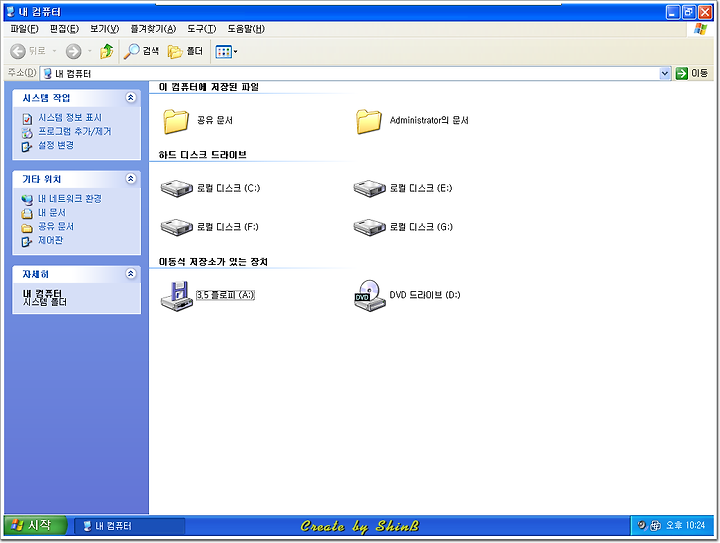Click the 로컬 디스크 (F:) label
720x543 pixels.
[228, 227]
